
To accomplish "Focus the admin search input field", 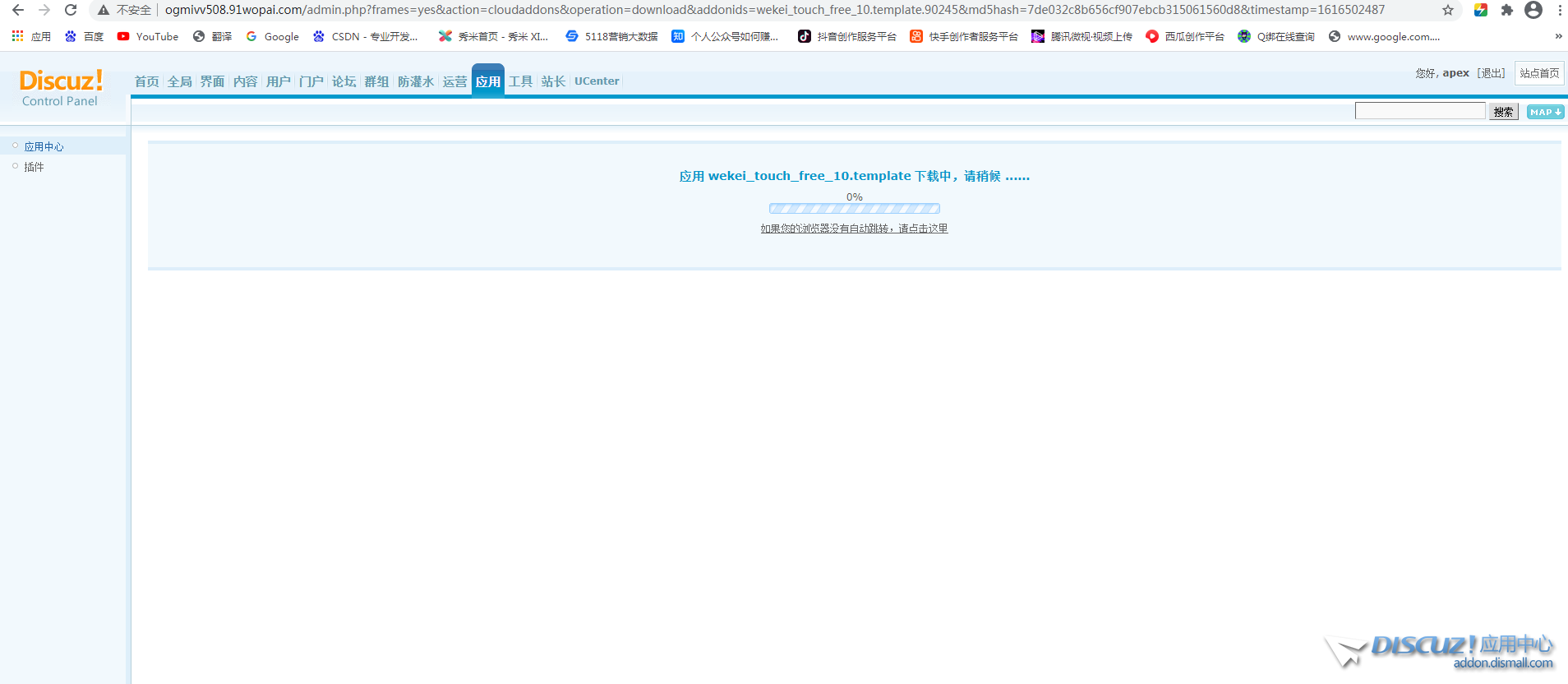I will pos(1419,111).
